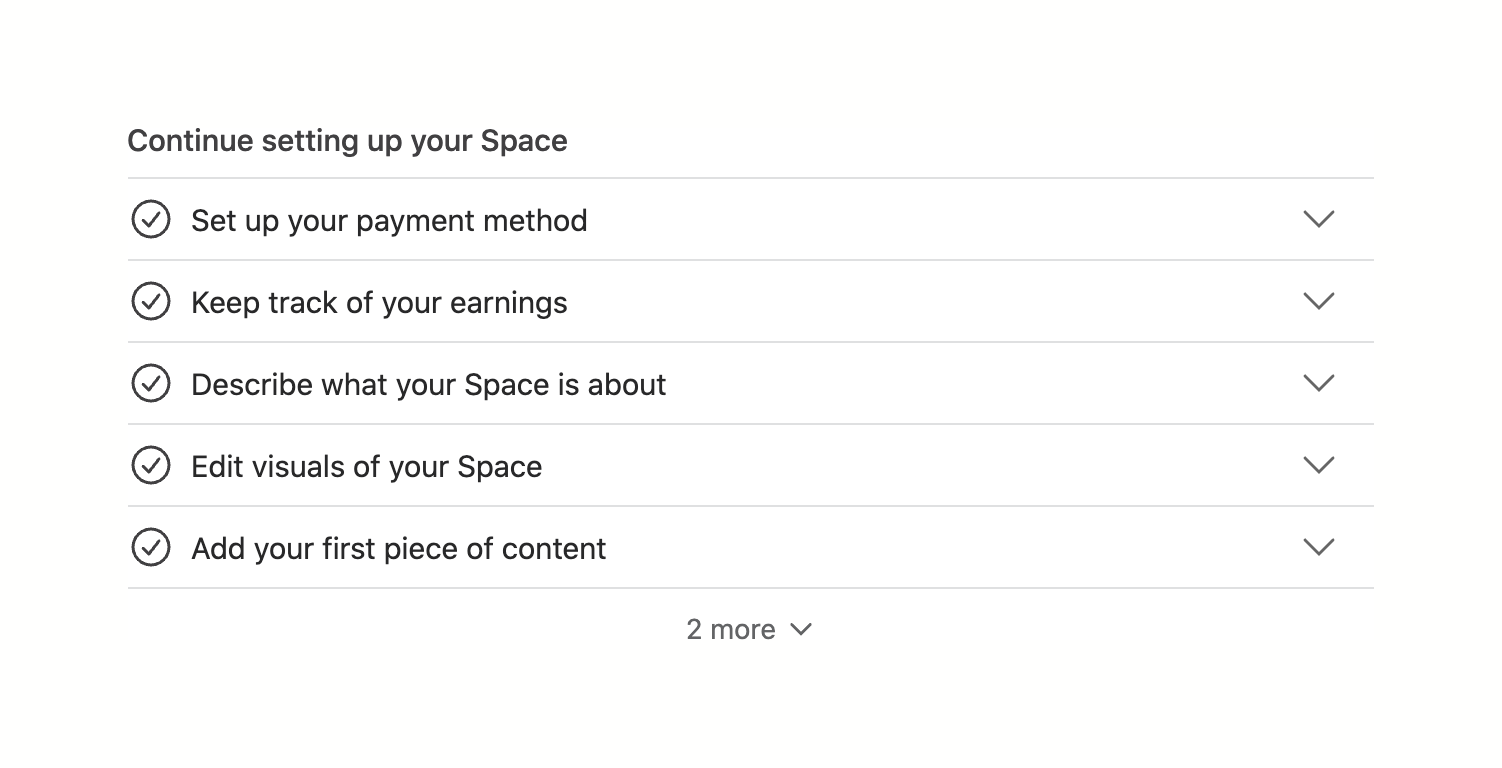Image resolution: width=1502 pixels, height=768 pixels.
Task: Choose the 'Edit visuals of your Space' label
Action: pos(366,467)
